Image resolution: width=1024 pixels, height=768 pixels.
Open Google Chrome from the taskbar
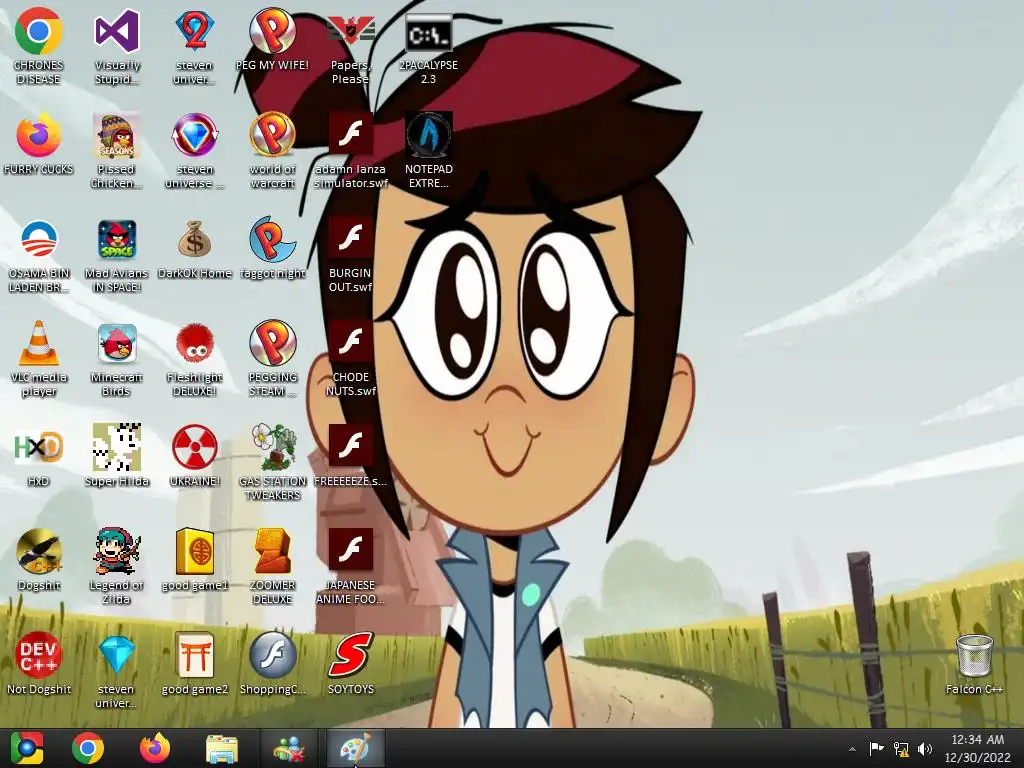[88, 748]
